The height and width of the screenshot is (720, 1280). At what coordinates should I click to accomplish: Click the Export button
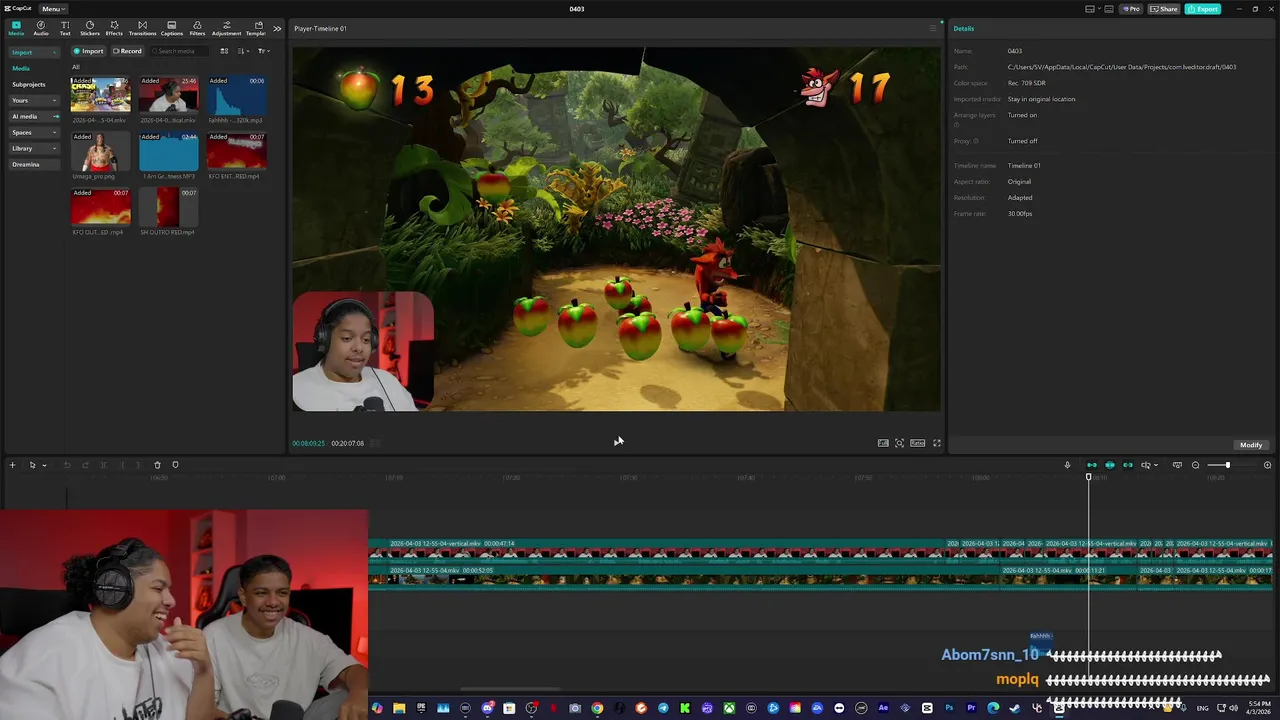point(1203,9)
